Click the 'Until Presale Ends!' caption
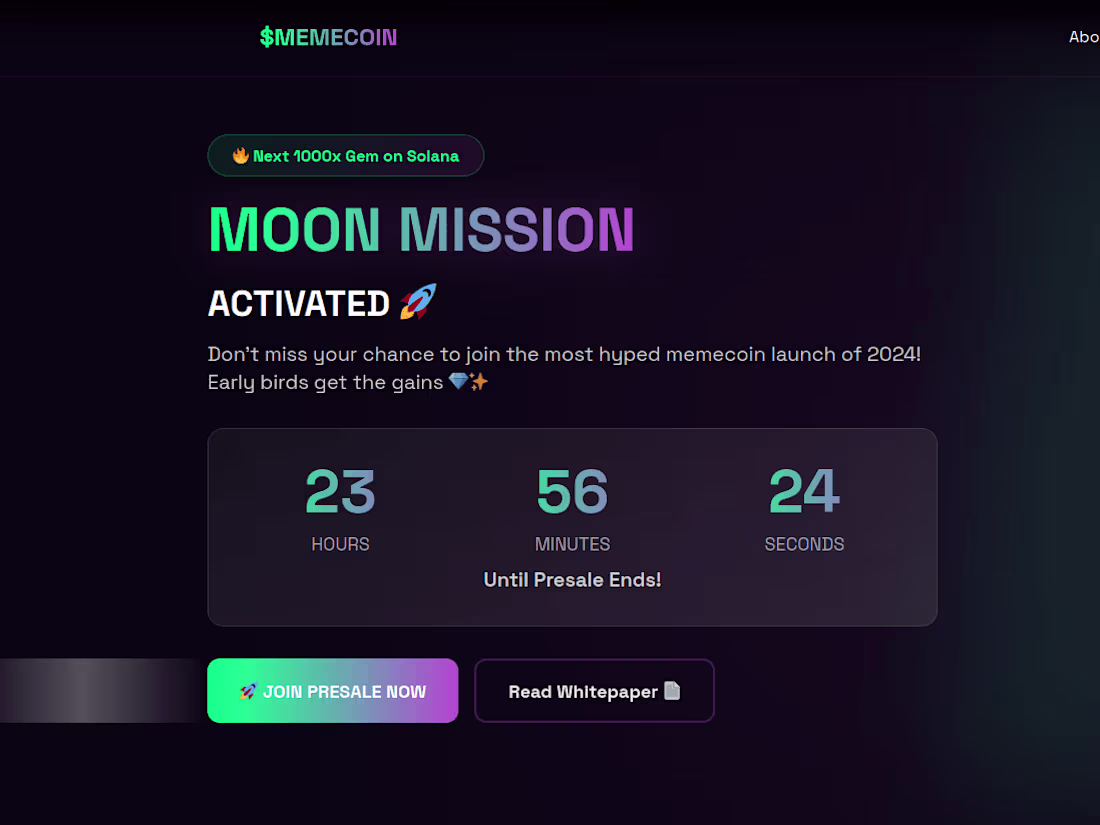This screenshot has width=1100, height=825. (572, 580)
